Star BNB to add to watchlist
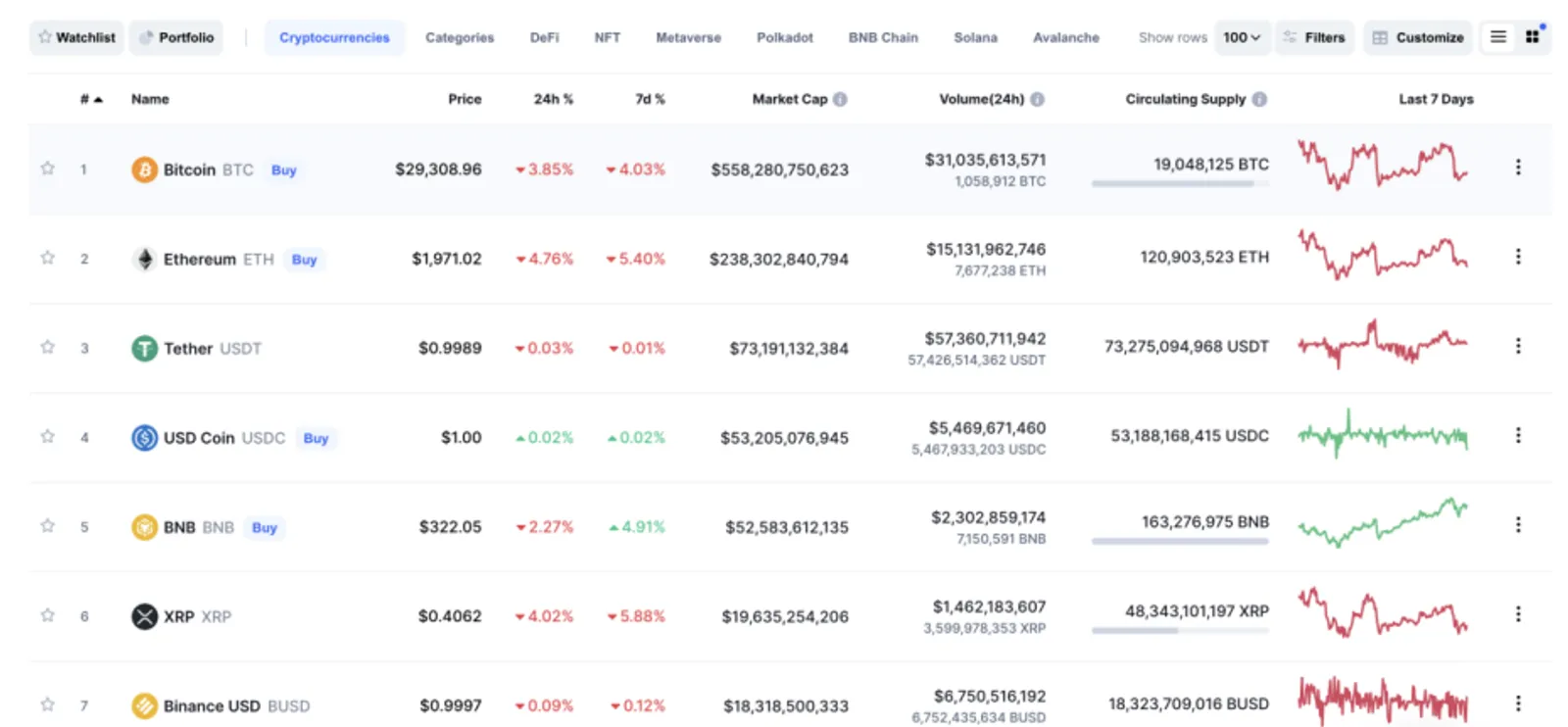This screenshot has width=1568, height=727. coord(47,525)
